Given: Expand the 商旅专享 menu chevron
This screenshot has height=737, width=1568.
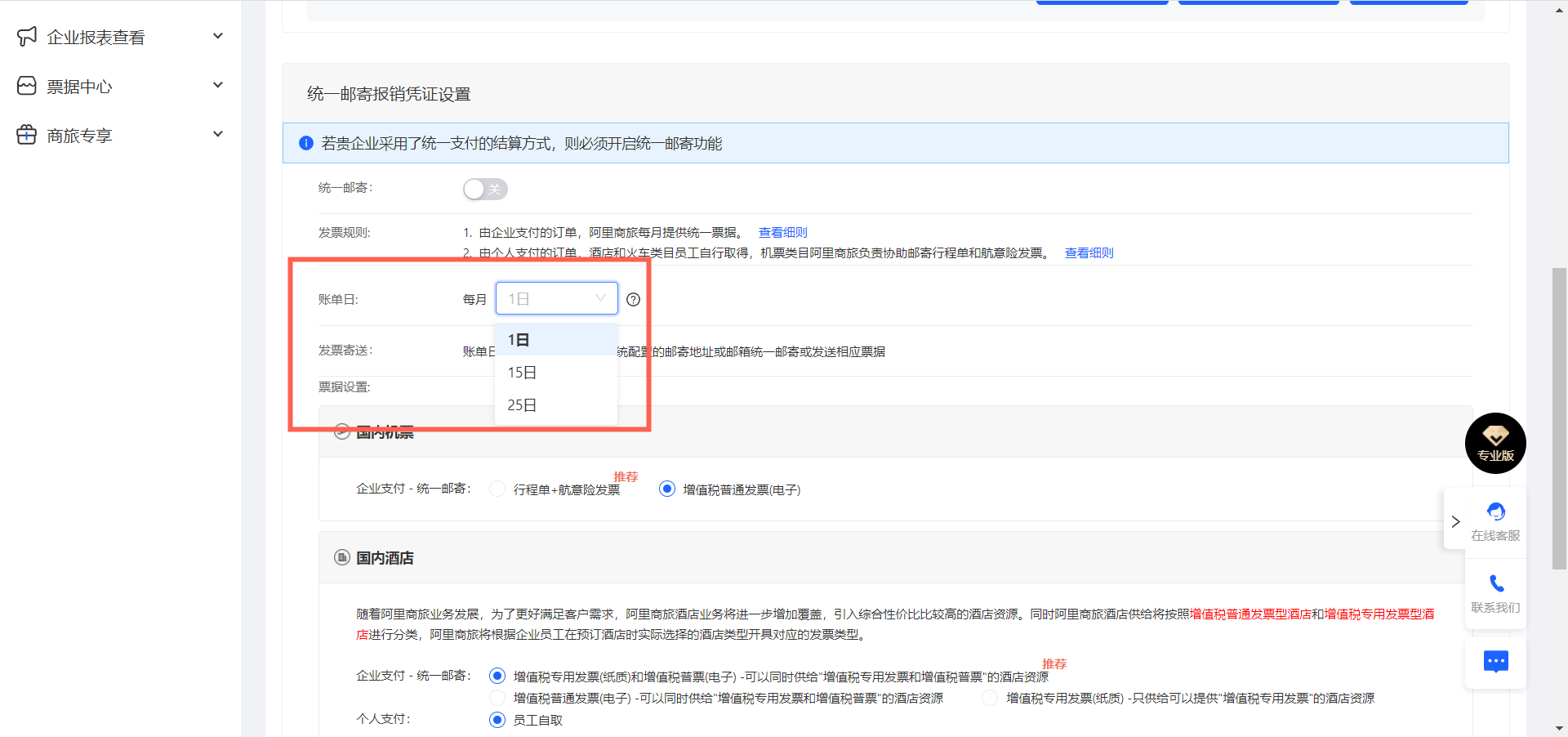Looking at the screenshot, I should coord(218,134).
